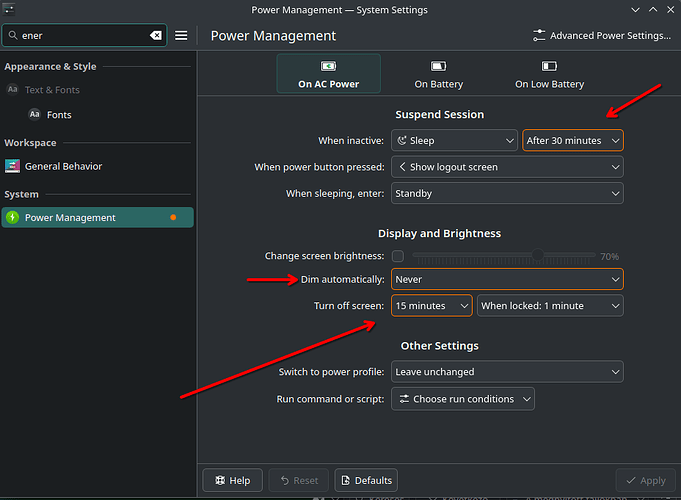Click the Help button
The width and height of the screenshot is (681, 500).
(232, 480)
